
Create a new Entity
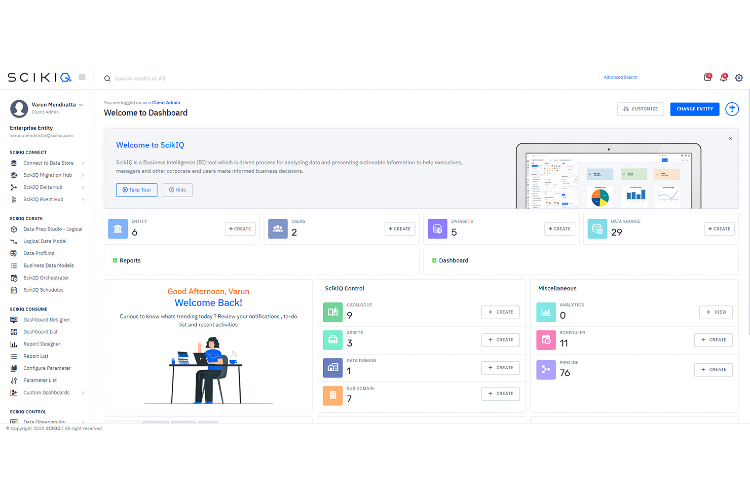240,229
